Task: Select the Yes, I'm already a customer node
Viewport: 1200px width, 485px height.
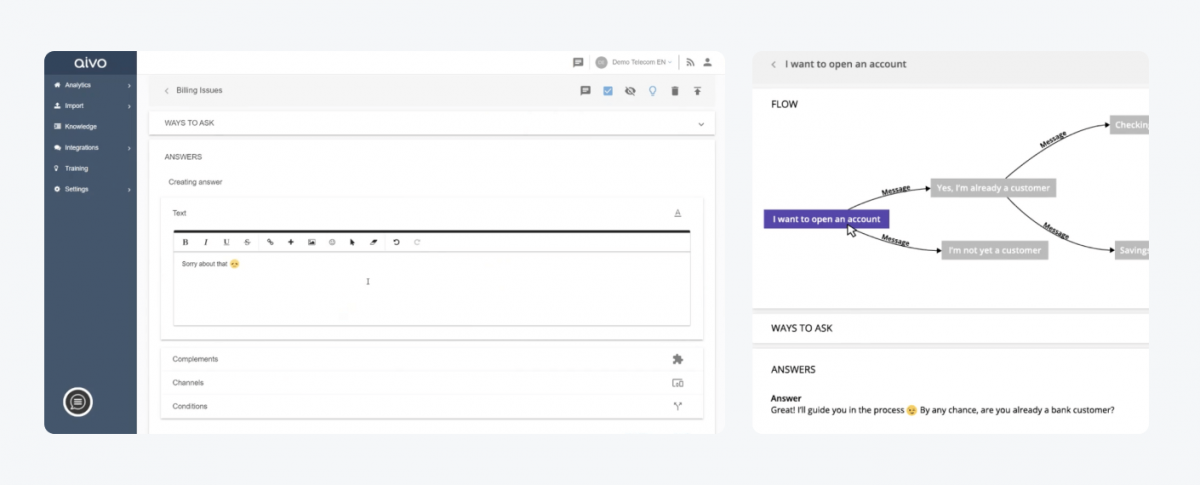Action: (x=993, y=187)
